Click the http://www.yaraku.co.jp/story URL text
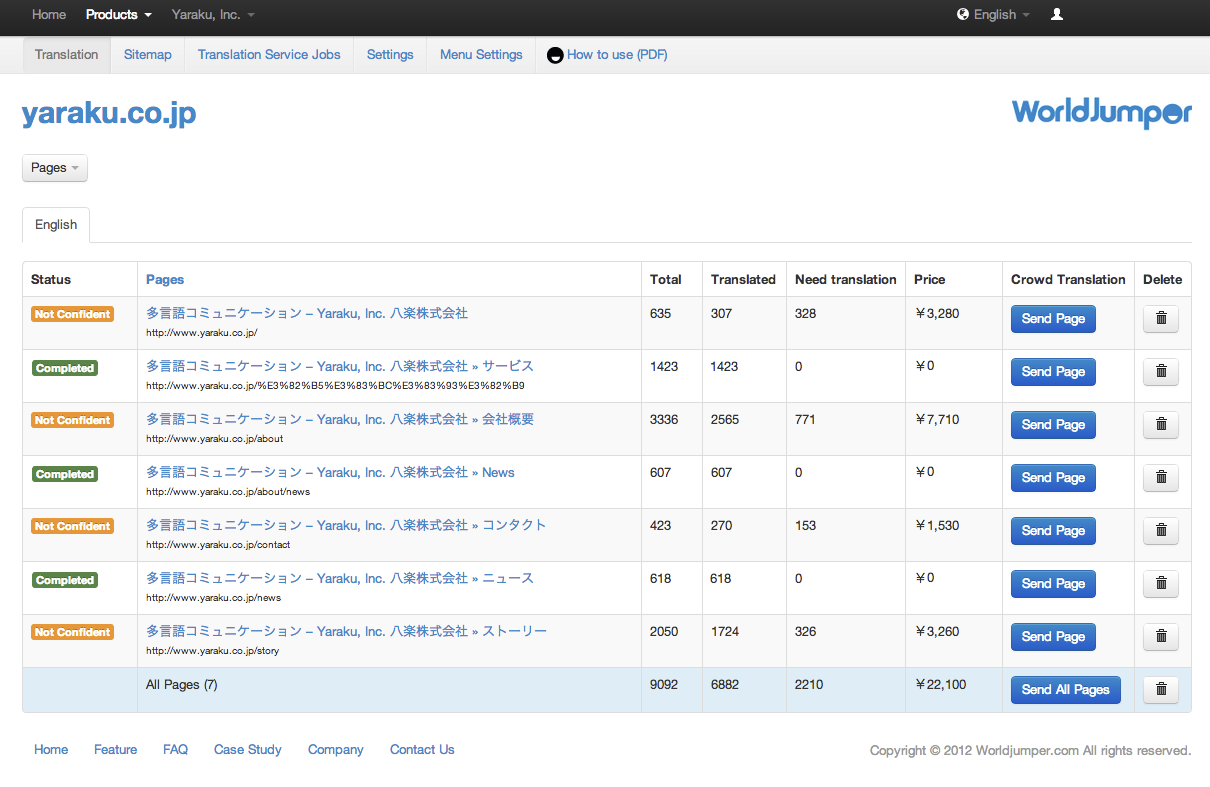Screen dimensions: 1210x787 pos(213,651)
